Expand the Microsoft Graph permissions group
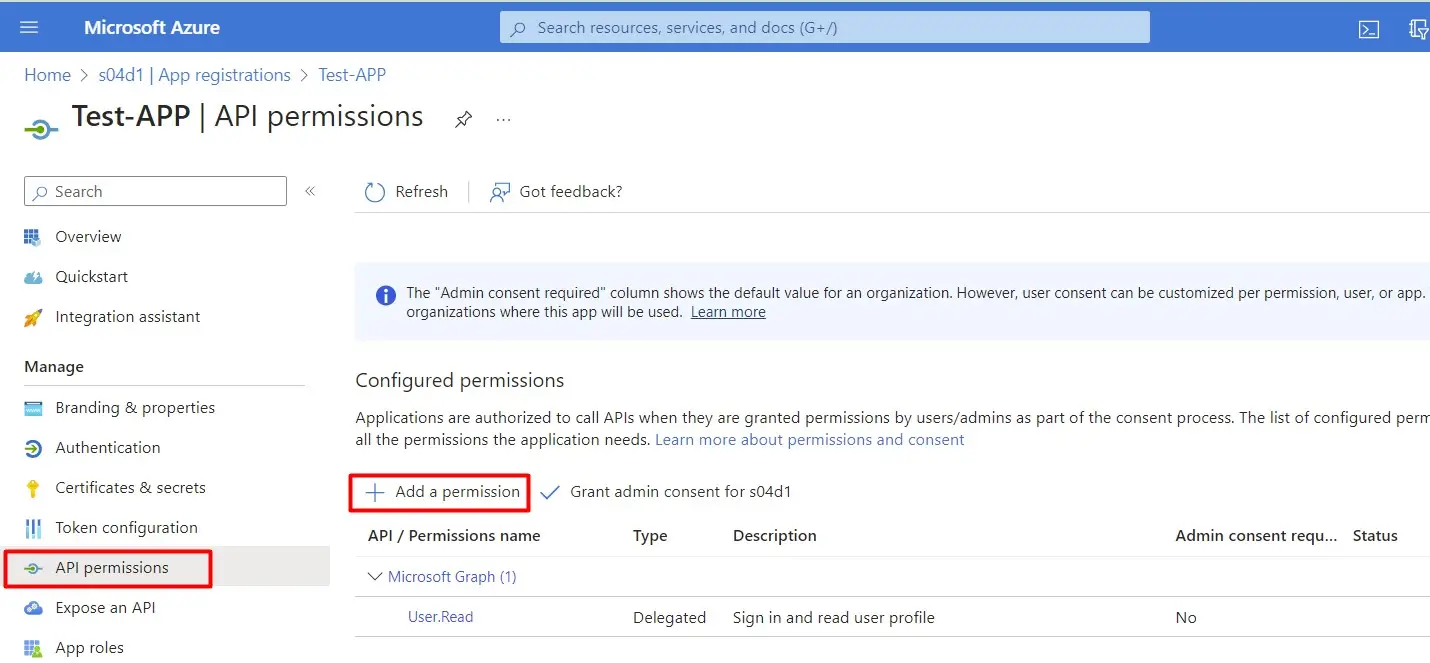 [x=374, y=576]
